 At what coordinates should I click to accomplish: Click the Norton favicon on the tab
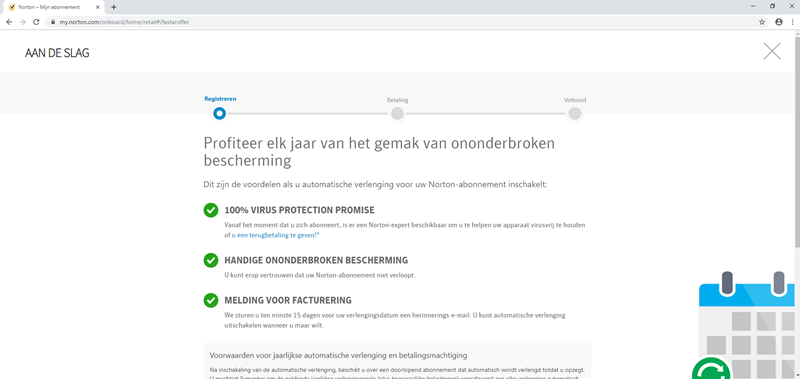click(12, 7)
